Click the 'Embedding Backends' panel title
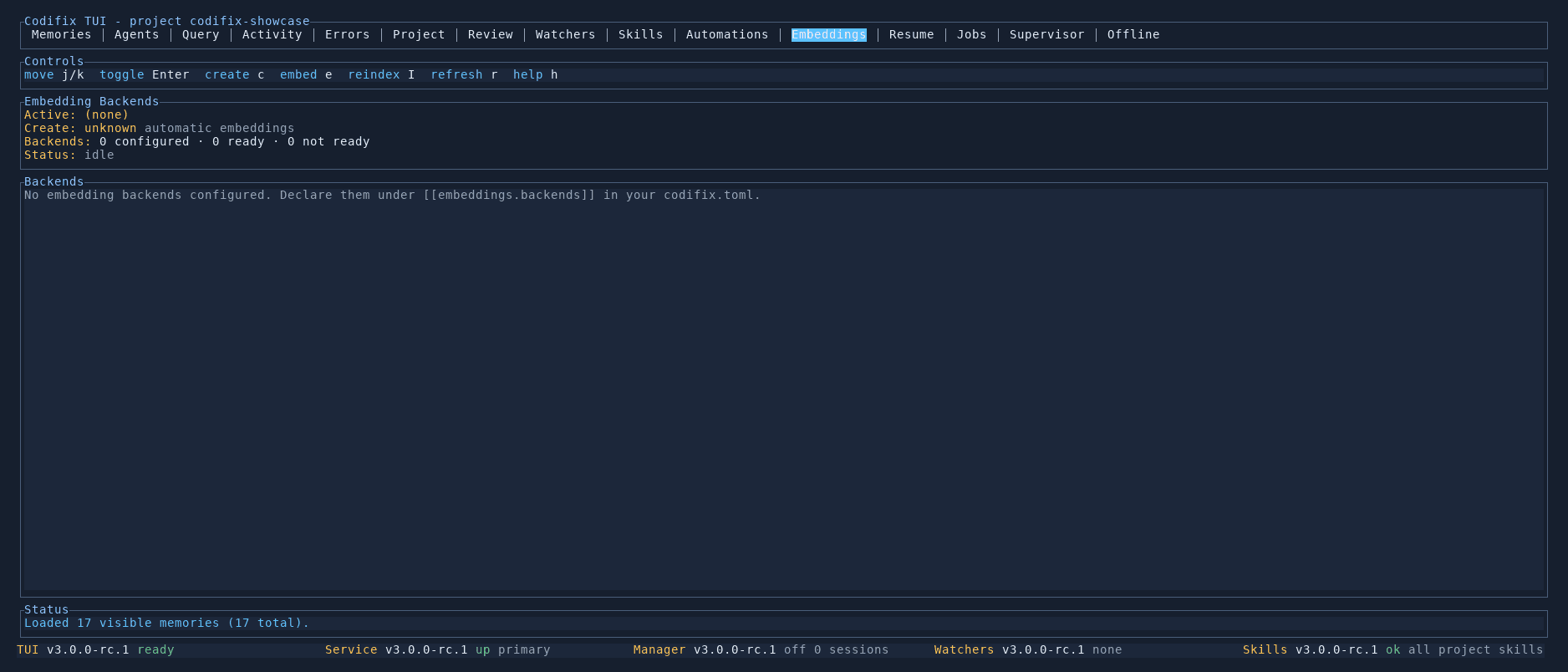Screen dimensions: 1568x672 (92, 101)
